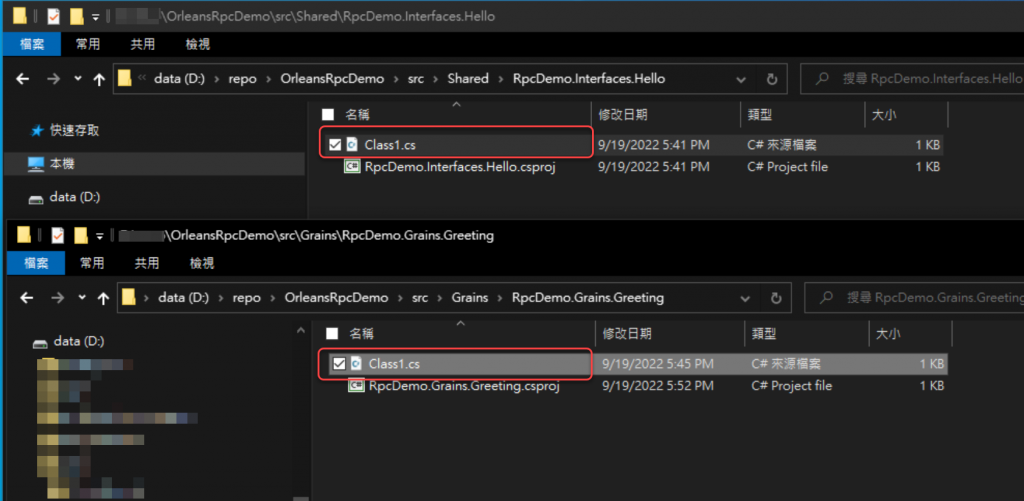This screenshot has height=501, width=1024.
Task: Click Shared breadcrumb in Interfaces.Hello address bar
Action: pyautogui.click(x=468, y=79)
